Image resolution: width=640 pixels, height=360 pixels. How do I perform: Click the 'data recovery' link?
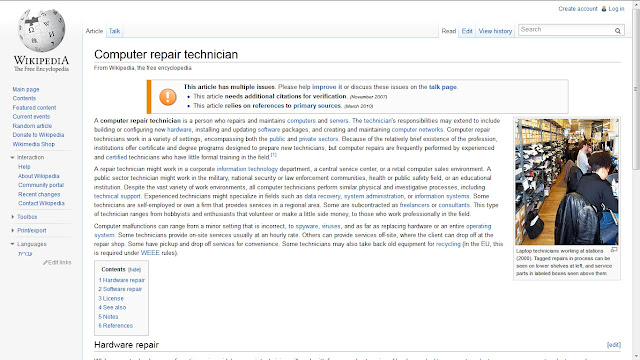(322, 196)
